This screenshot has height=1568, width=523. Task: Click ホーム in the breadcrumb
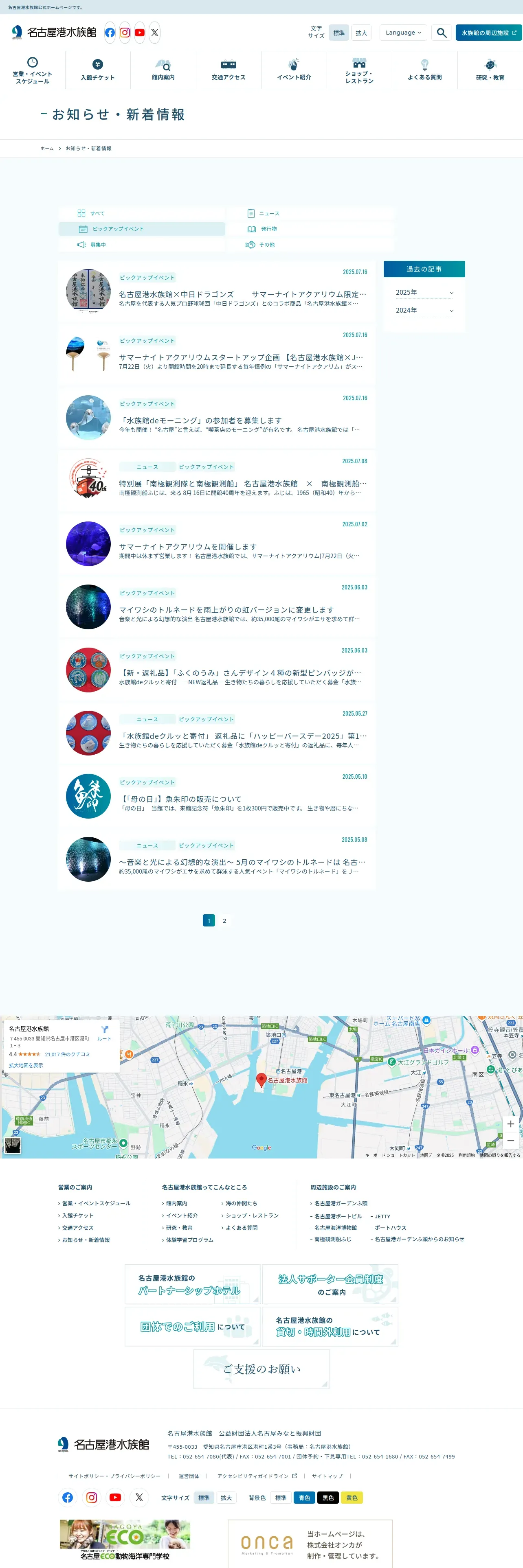tap(47, 149)
